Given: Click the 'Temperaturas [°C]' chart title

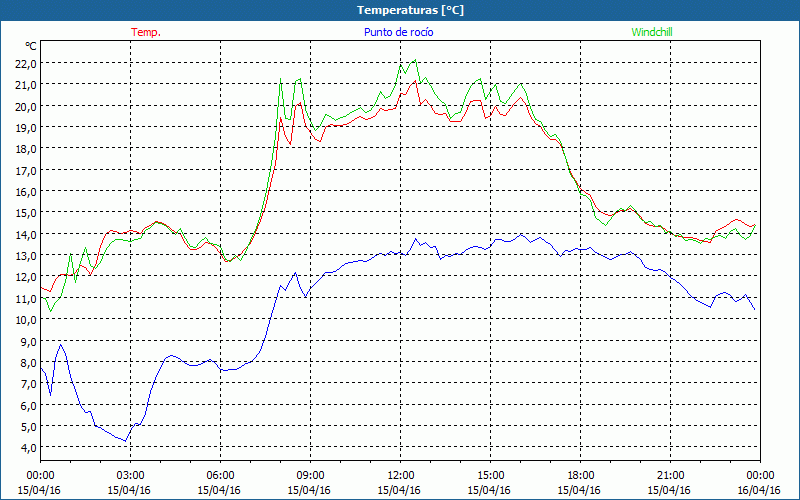Looking at the screenshot, I should [x=410, y=10].
